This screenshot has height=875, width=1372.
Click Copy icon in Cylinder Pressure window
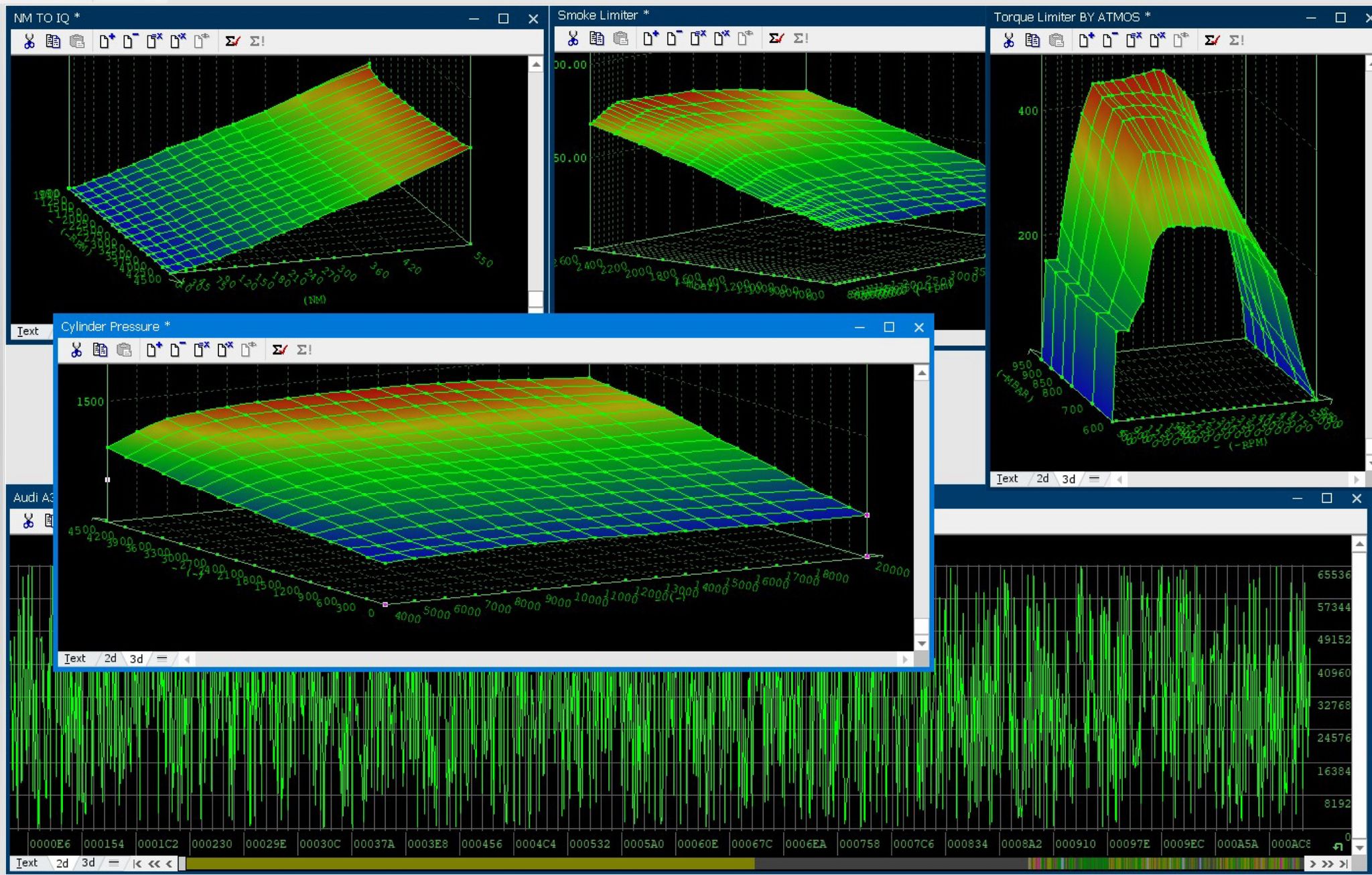point(100,350)
